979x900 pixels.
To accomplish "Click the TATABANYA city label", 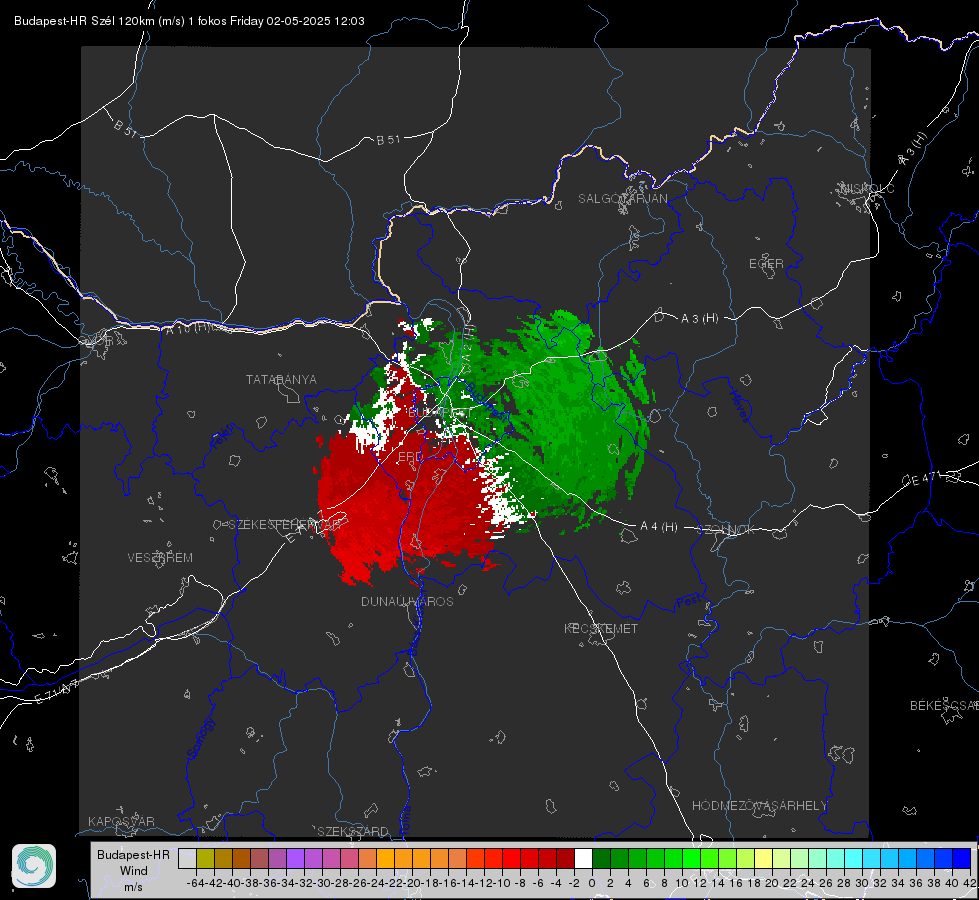I will tap(281, 380).
